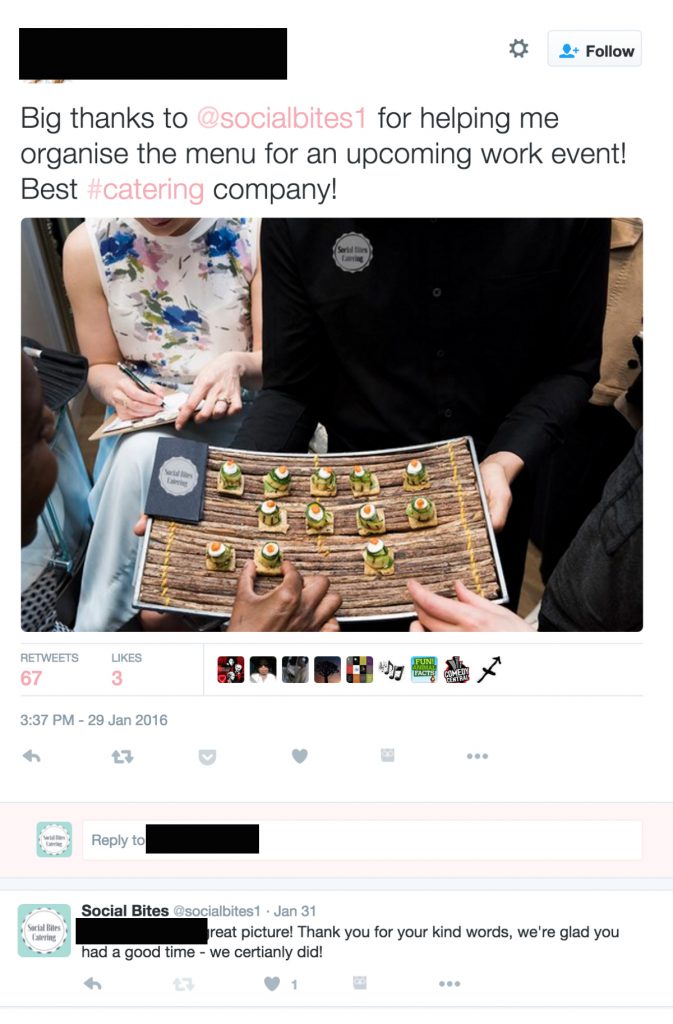Open the @socialbites1 mention link

(281, 118)
